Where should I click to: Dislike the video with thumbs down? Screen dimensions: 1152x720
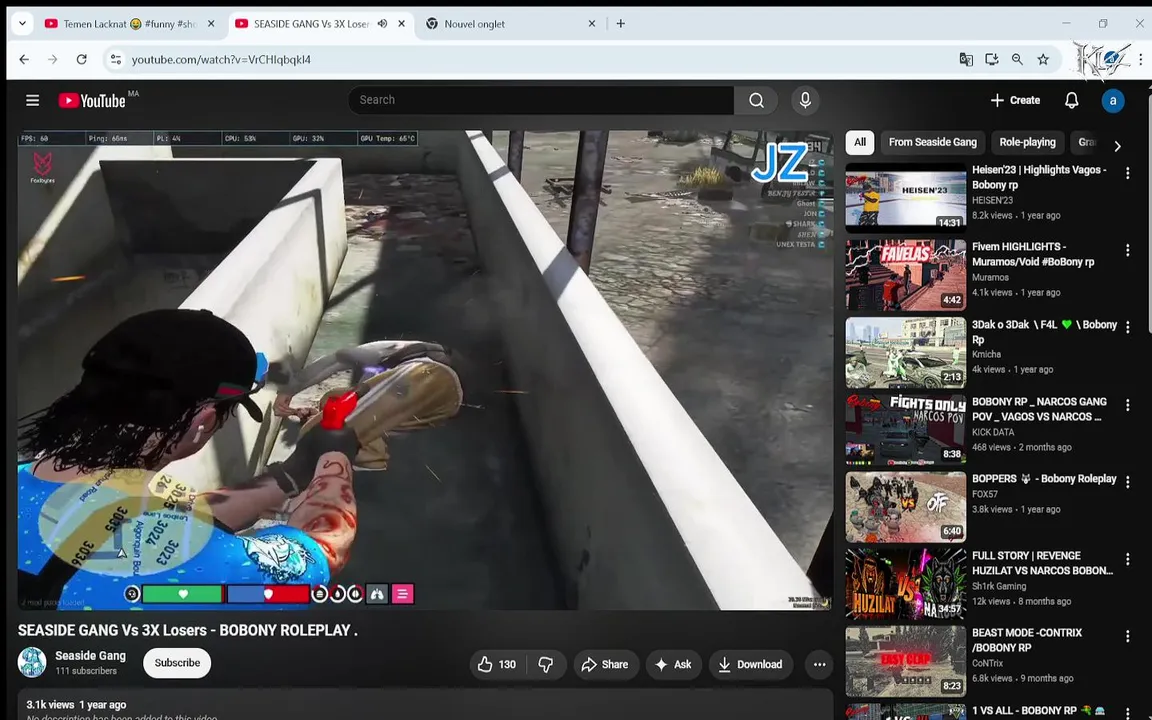546,664
